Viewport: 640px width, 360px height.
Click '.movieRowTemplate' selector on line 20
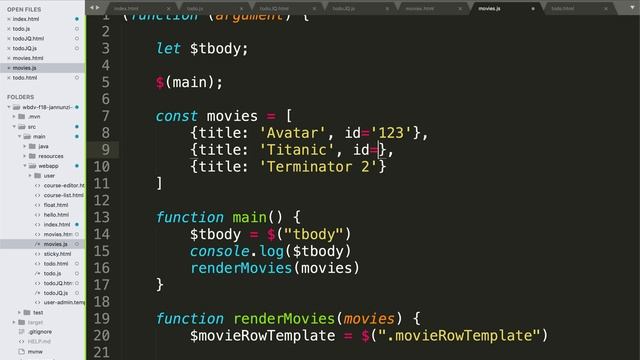(x=459, y=336)
